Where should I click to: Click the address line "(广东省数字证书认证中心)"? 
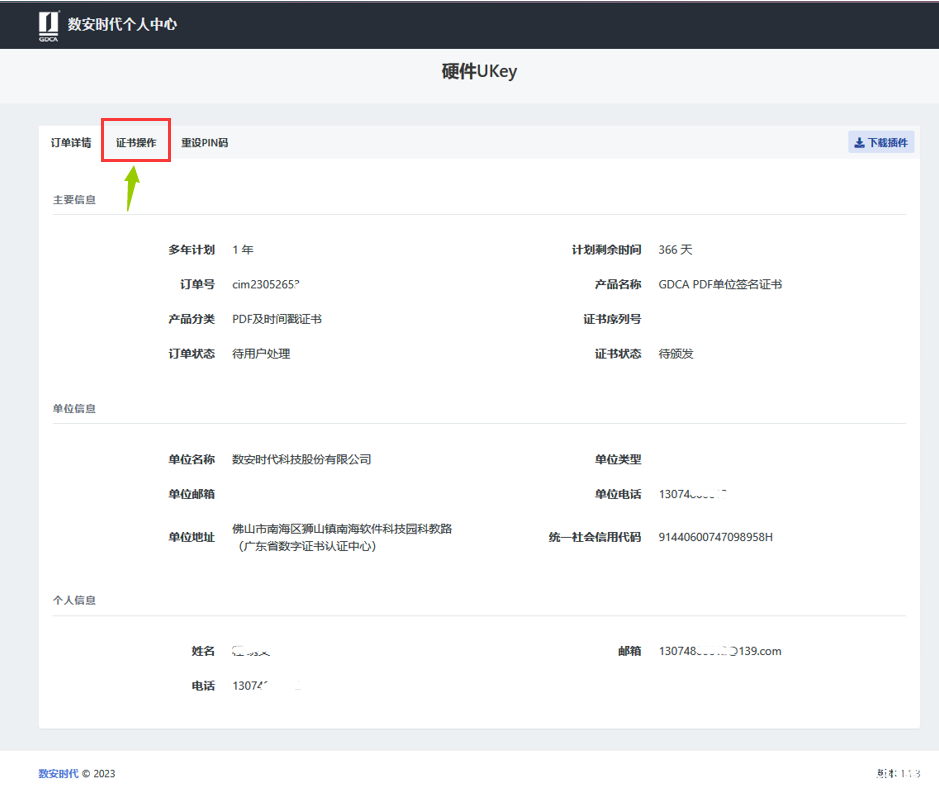(307, 546)
